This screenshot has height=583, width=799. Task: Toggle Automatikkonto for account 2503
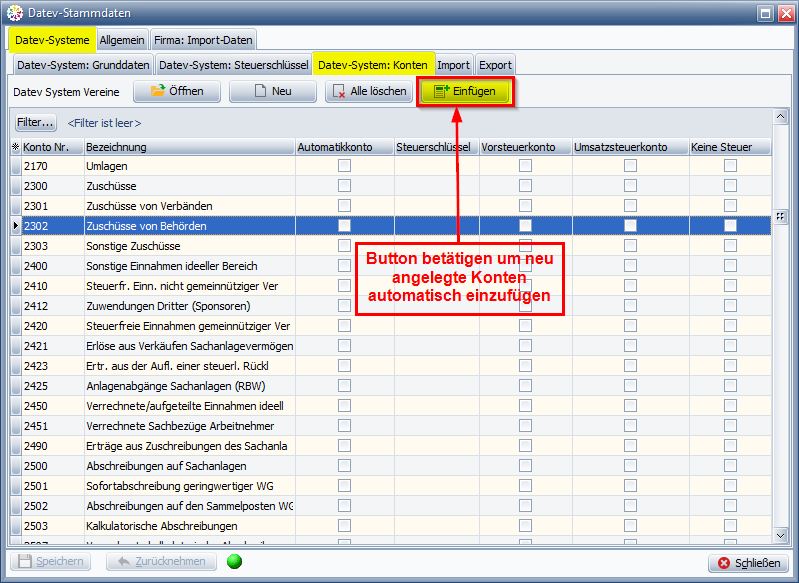344,525
